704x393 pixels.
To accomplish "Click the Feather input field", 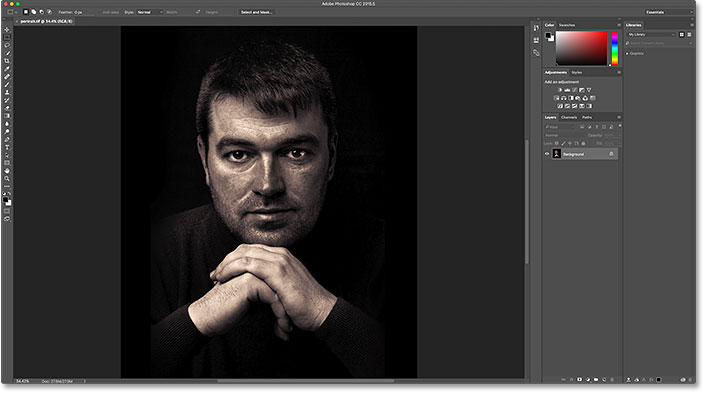I will point(83,12).
